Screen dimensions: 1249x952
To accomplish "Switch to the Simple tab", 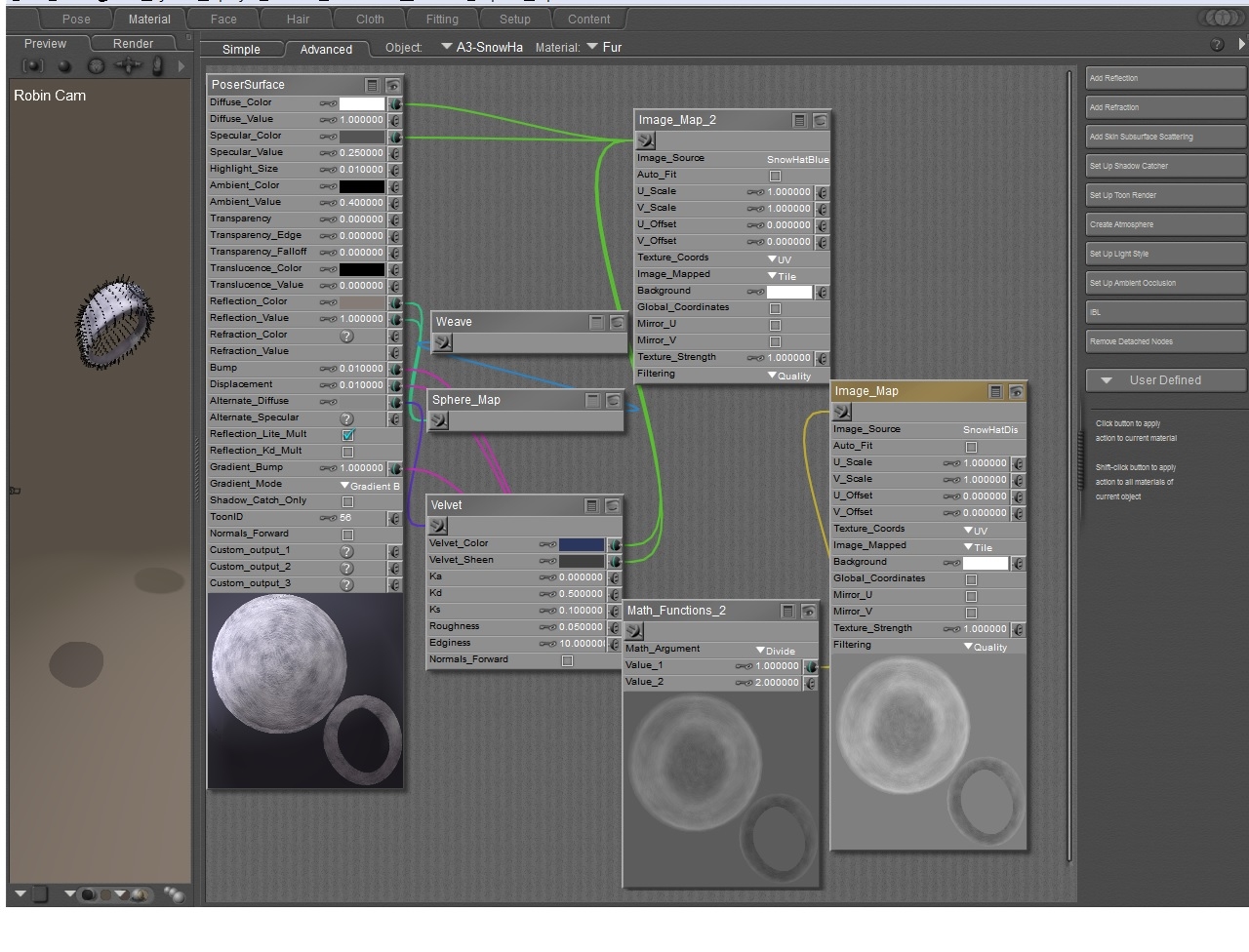I will pos(241,49).
